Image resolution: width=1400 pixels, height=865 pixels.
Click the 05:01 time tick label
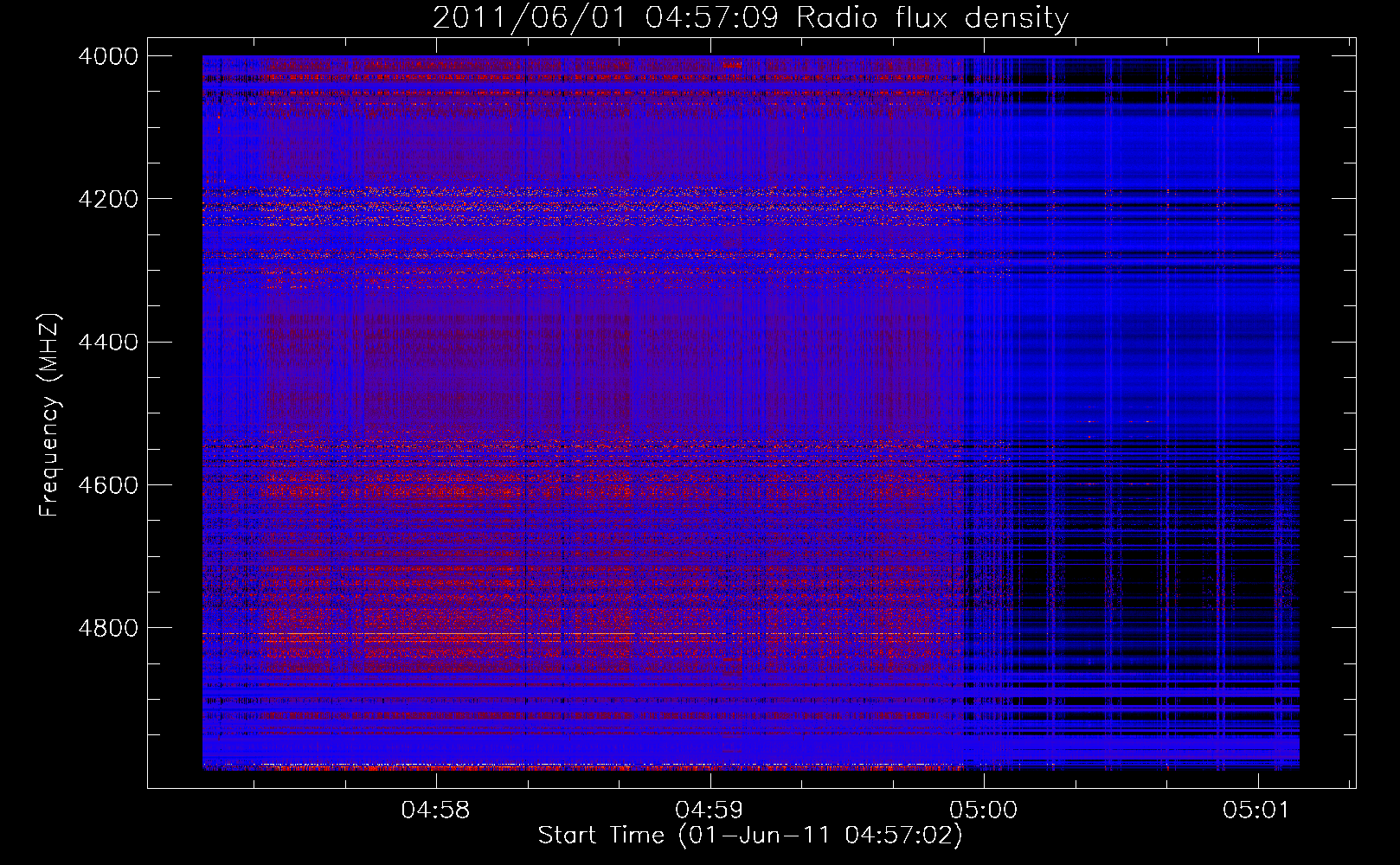coord(1256,811)
